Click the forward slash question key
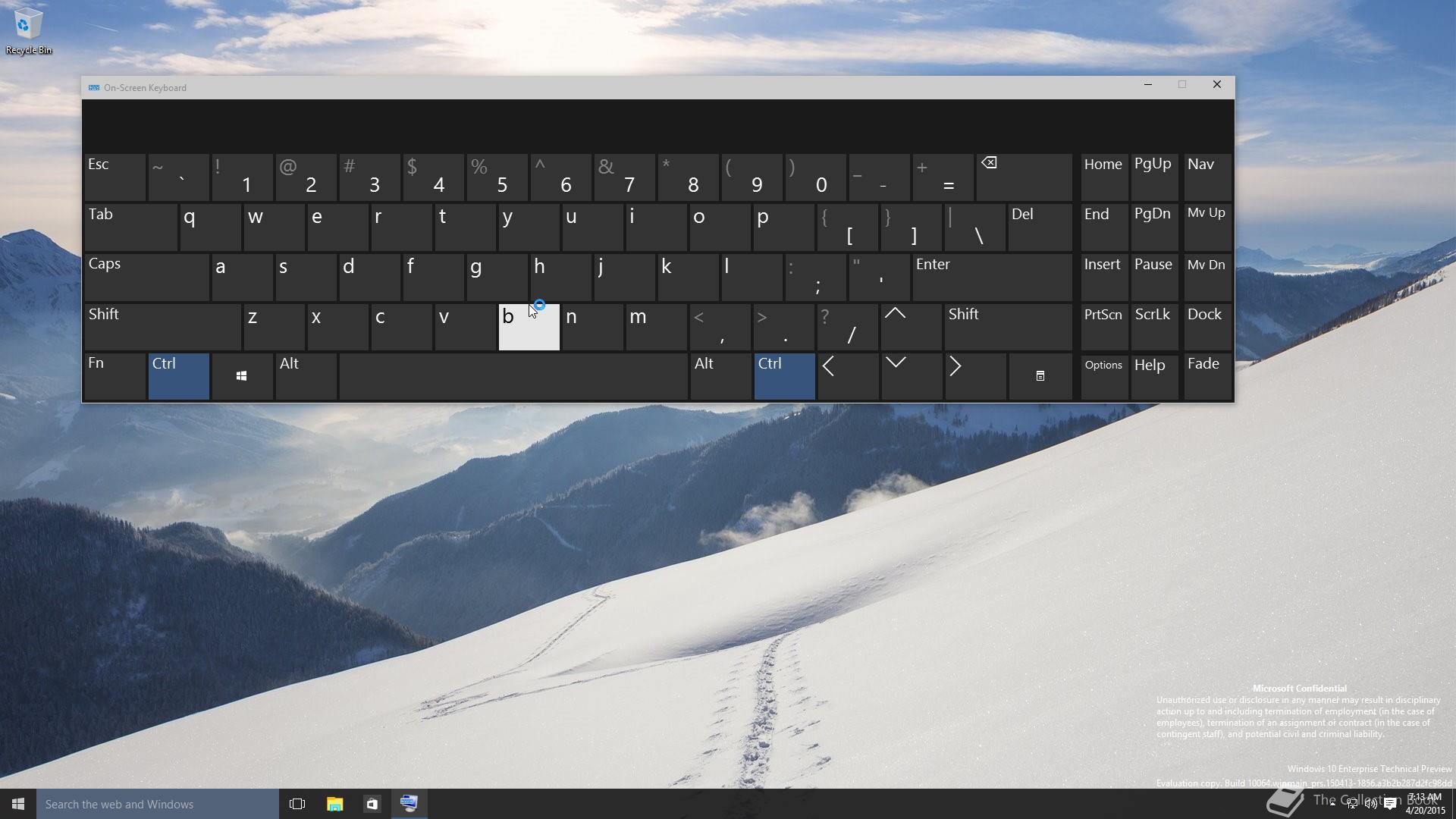The image size is (1456, 819). (848, 327)
